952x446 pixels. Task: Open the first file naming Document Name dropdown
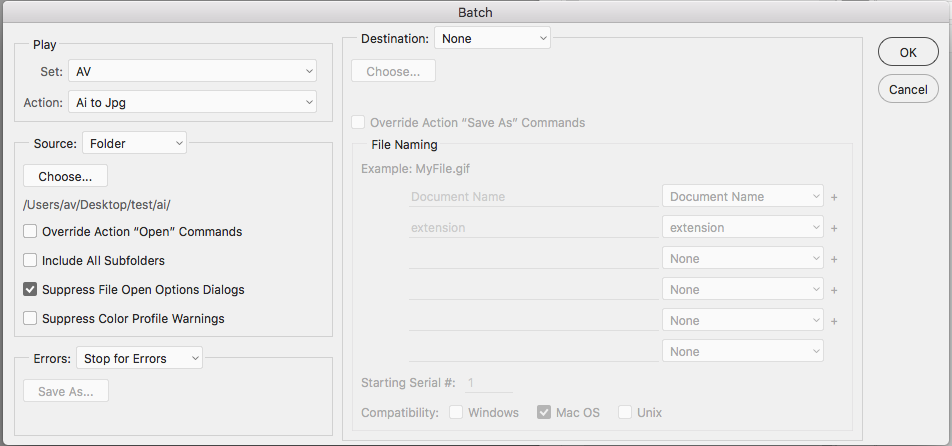tap(742, 197)
